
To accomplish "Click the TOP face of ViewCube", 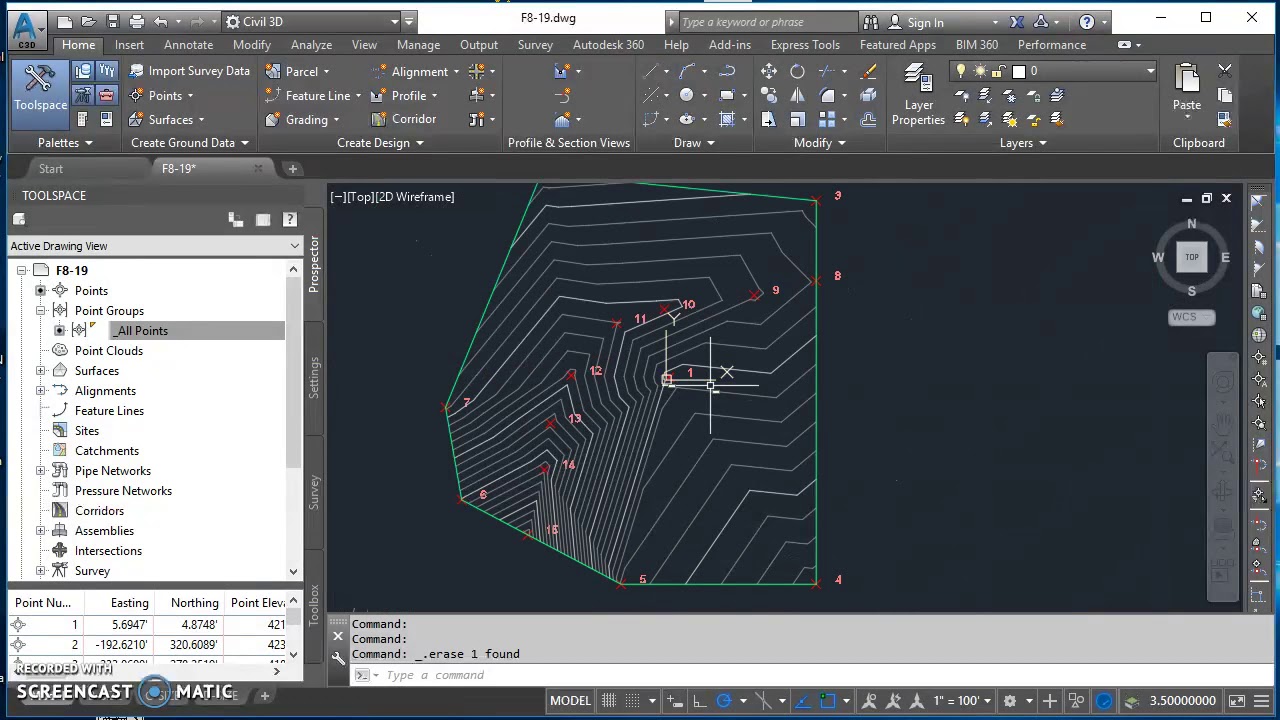I will [1191, 257].
